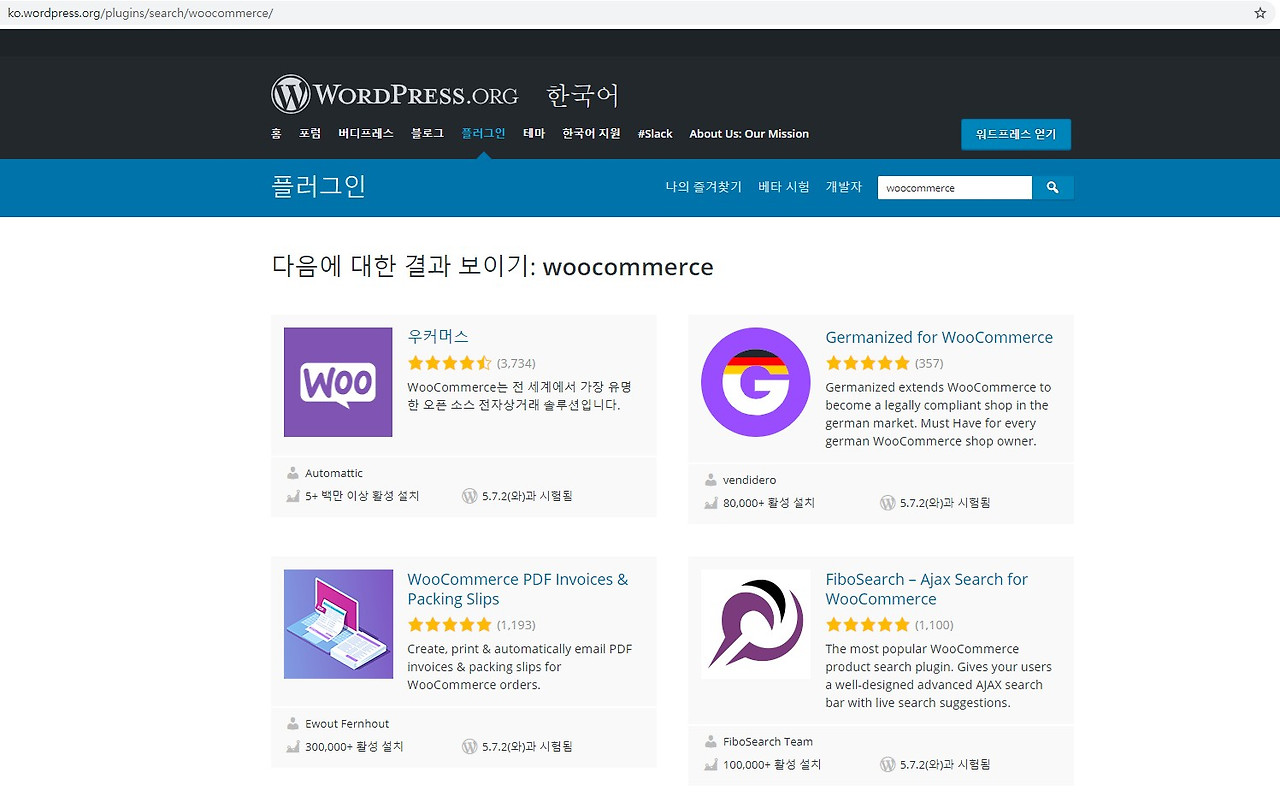
Task: Open WooCommerce PDF Invoices & Packing Slips
Action: click(518, 589)
